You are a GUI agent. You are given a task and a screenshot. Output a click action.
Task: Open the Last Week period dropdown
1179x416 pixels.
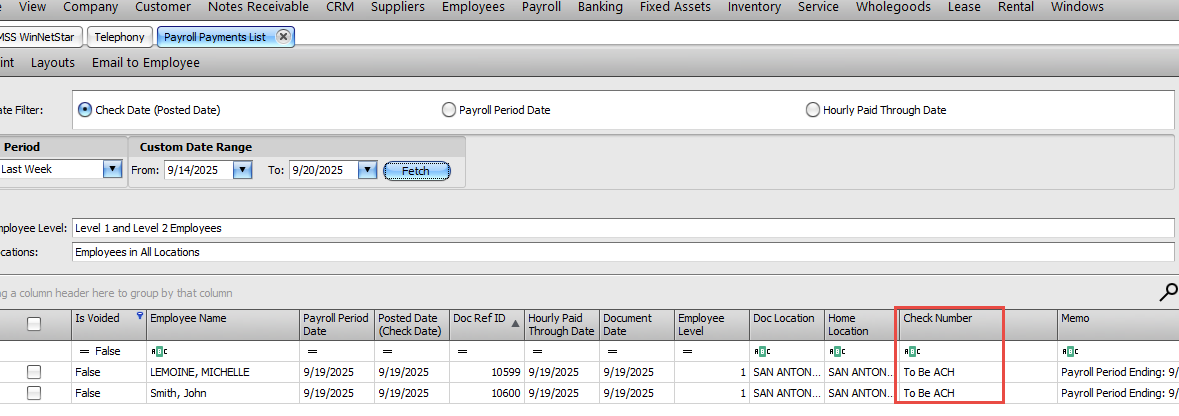point(111,170)
